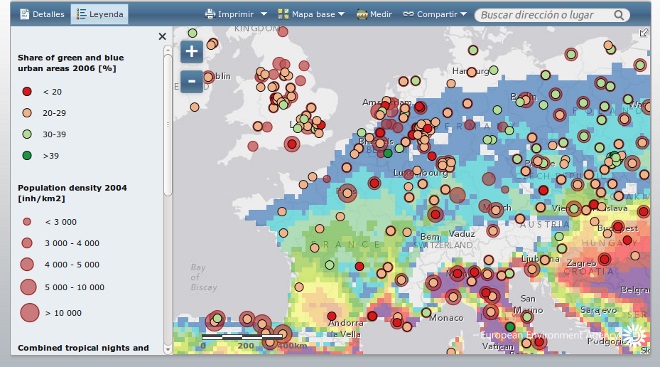Close the legend panel with X

(162, 37)
